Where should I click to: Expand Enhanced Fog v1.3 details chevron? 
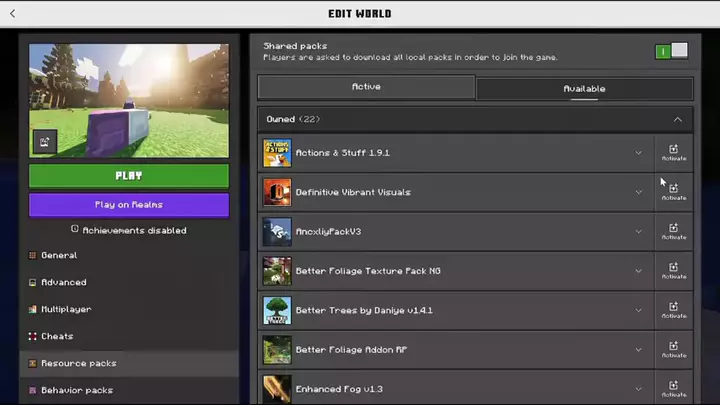(x=638, y=389)
